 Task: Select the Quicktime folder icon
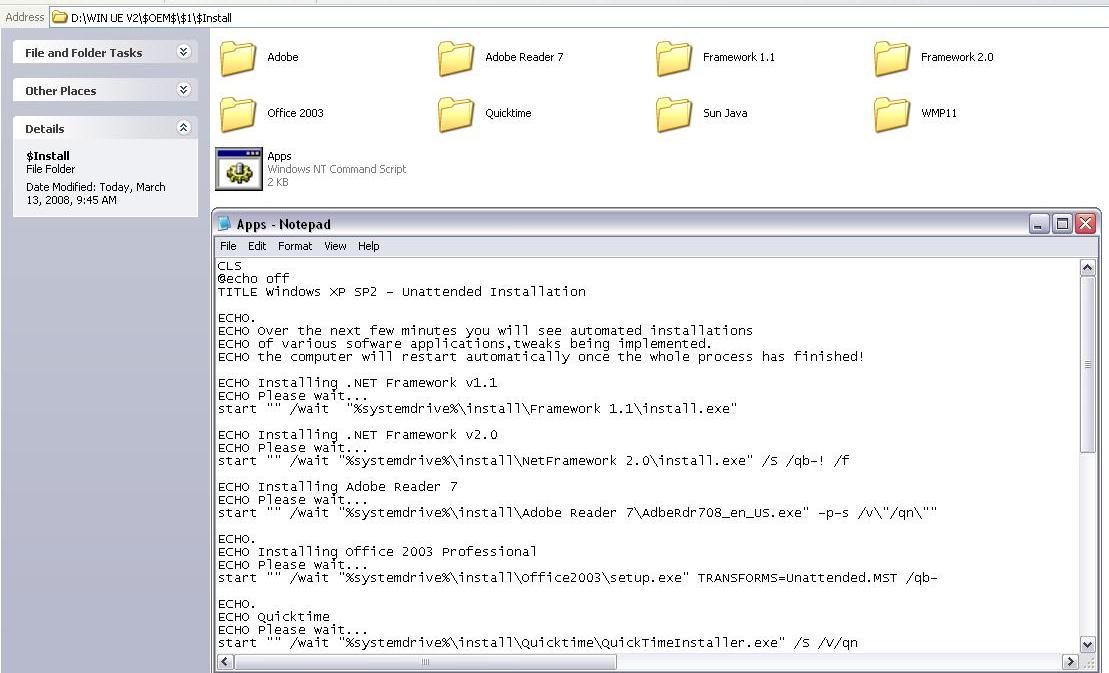click(456, 114)
